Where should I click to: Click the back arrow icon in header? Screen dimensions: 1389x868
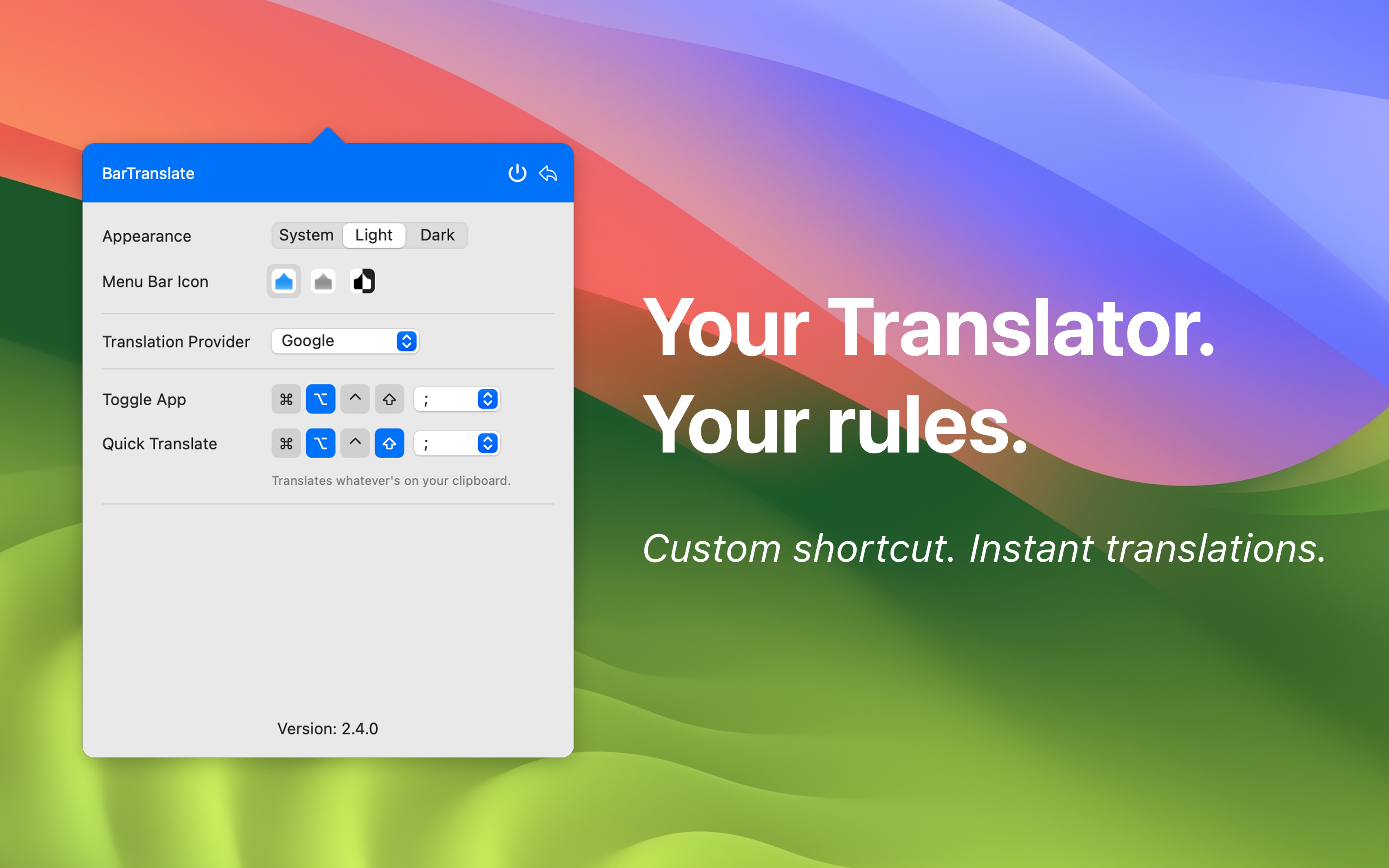tap(548, 174)
